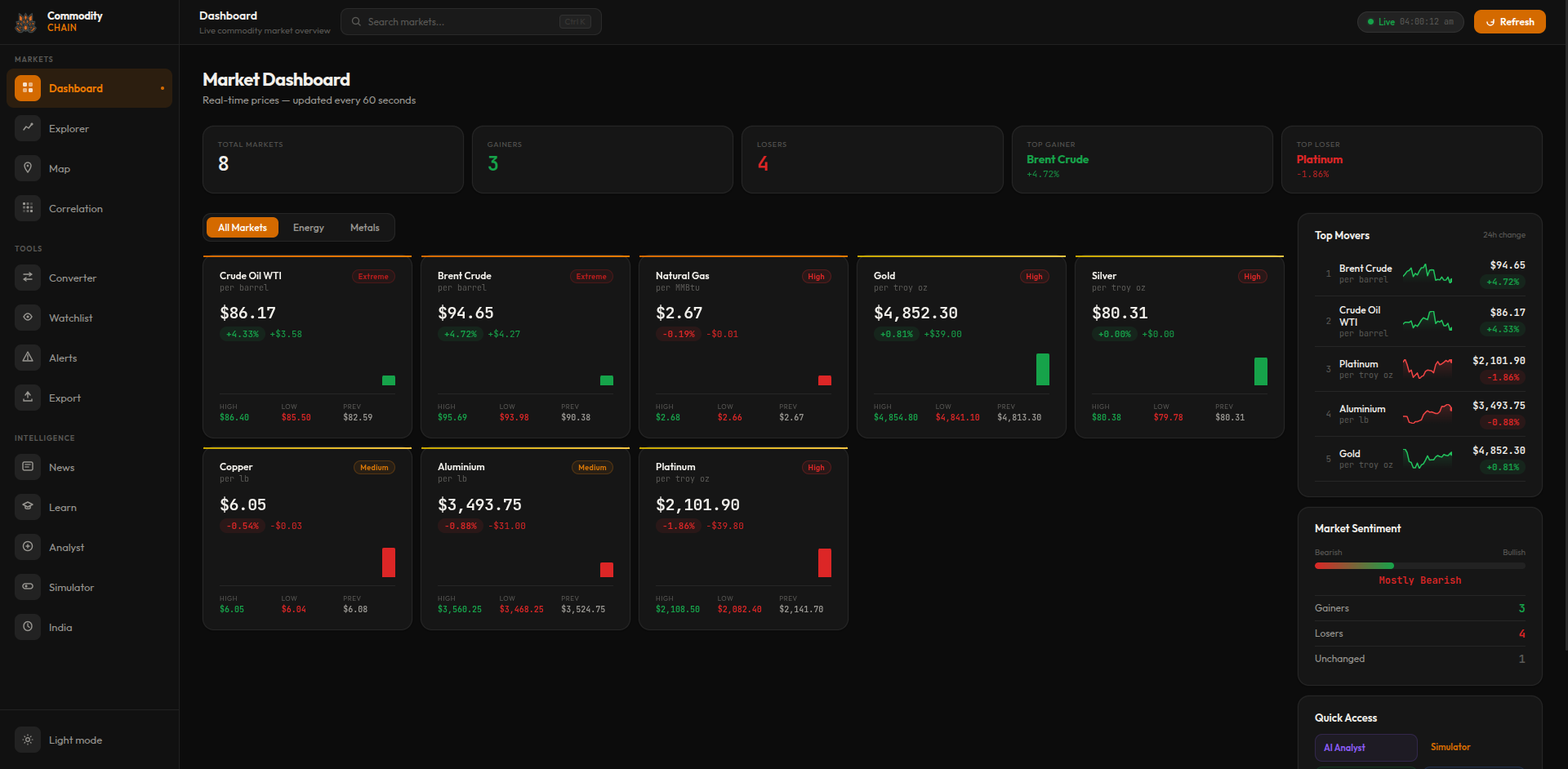Open the Silver market card
Viewport: 1568px width, 769px height.
(1179, 347)
